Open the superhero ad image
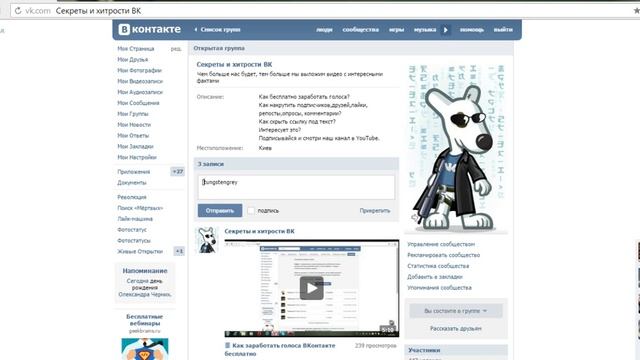Image resolution: width=640 pixels, height=360 pixels. click(x=145, y=349)
